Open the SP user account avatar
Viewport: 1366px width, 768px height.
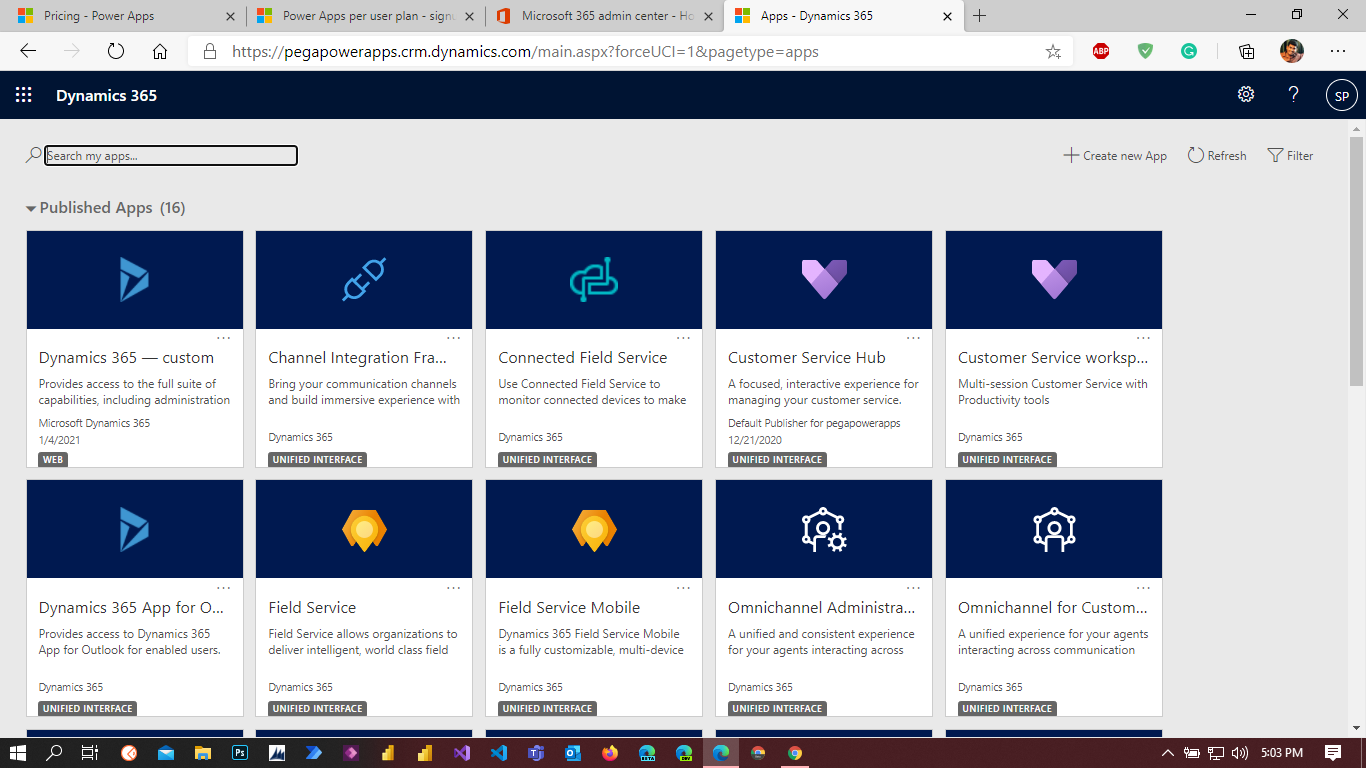(x=1341, y=96)
